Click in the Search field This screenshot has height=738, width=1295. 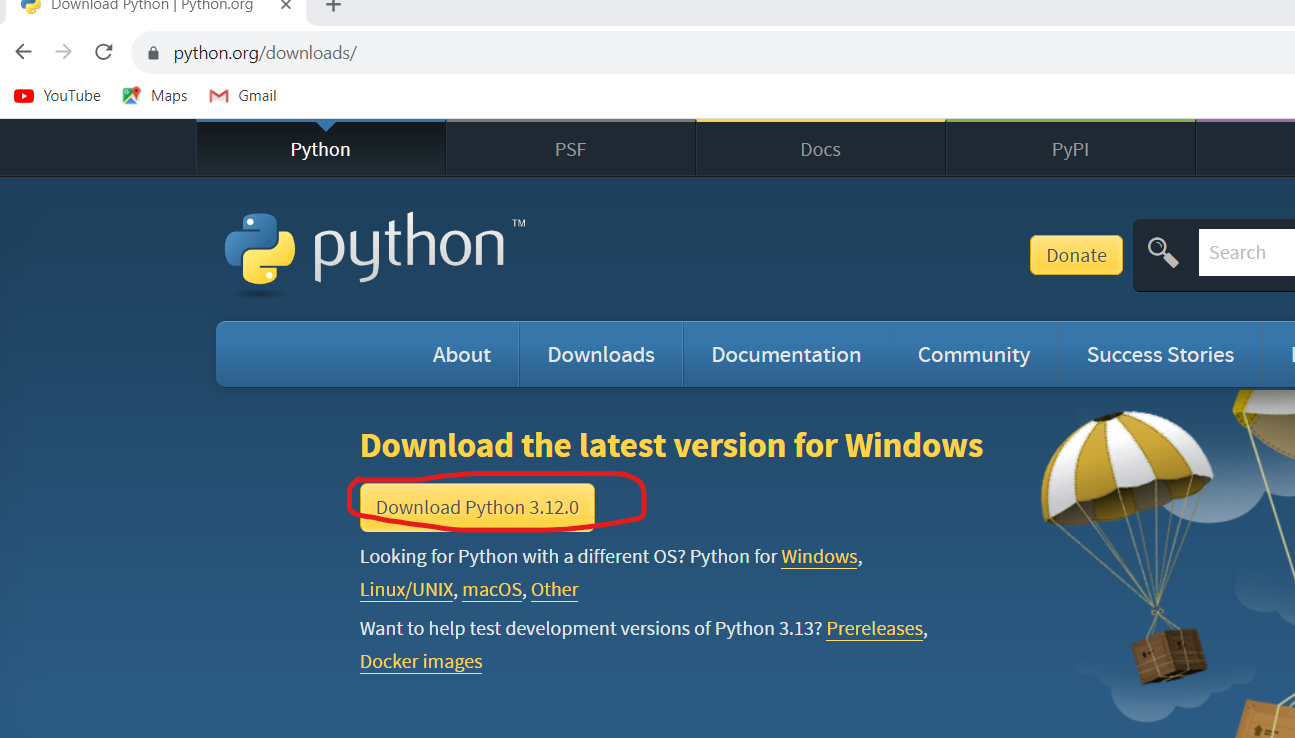coord(1247,253)
